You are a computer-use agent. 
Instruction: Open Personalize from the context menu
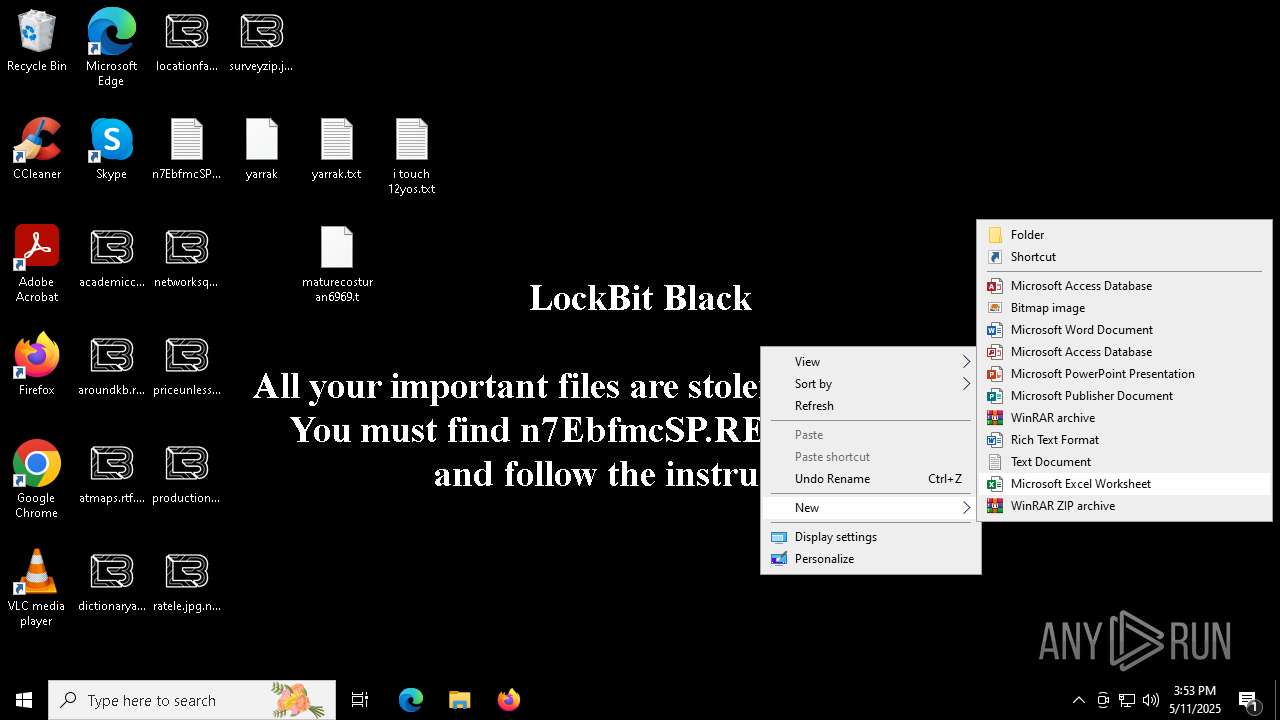(871, 559)
